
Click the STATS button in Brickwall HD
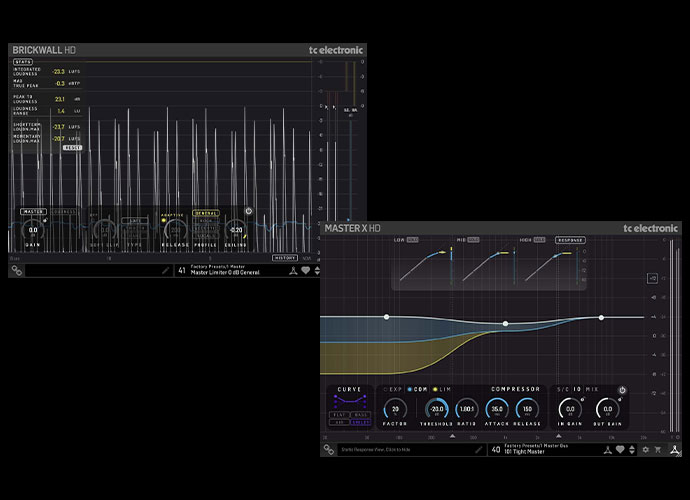click(x=23, y=62)
